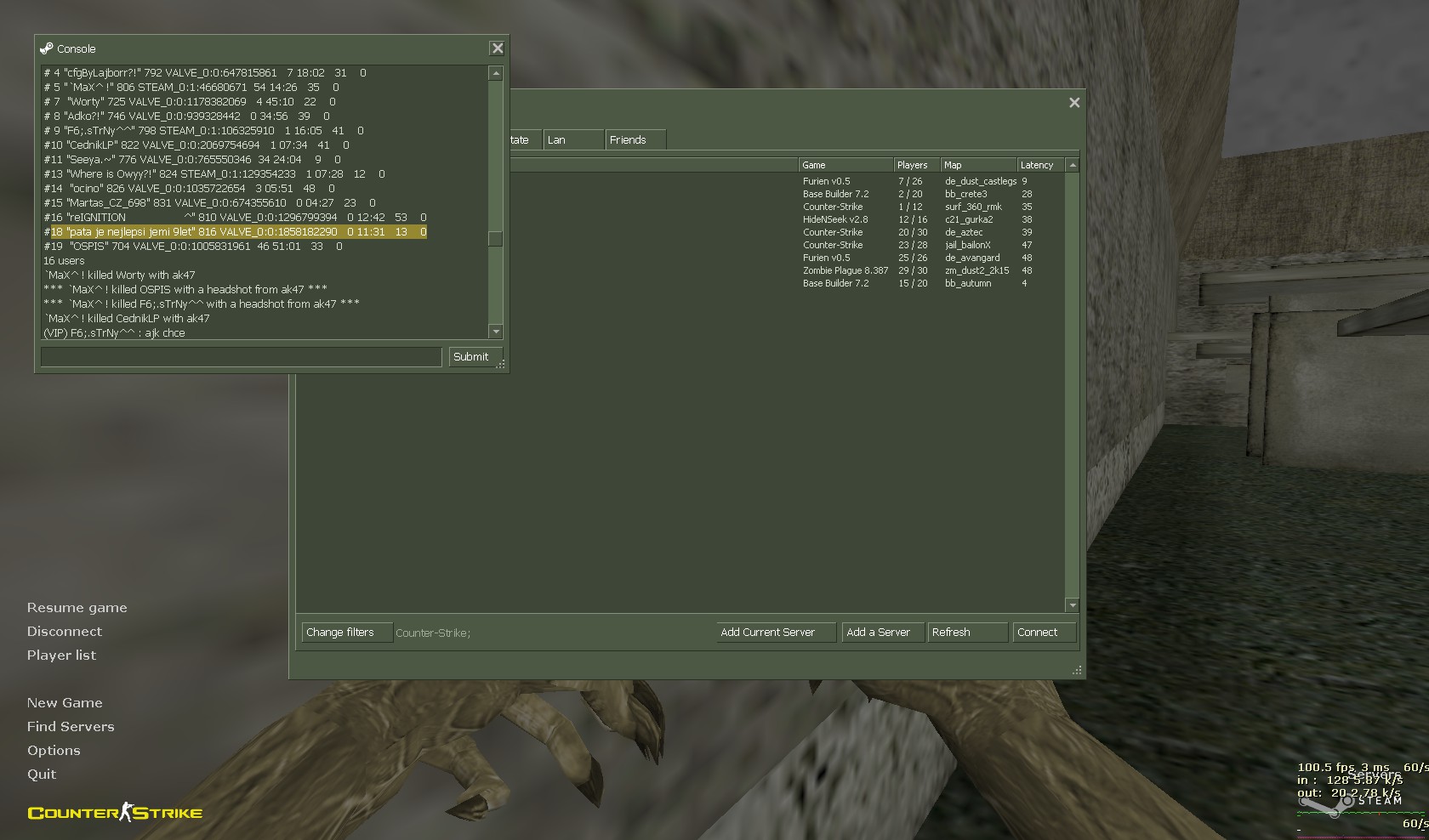Open Change filters options
Viewport: 1429px width, 840px height.
[x=347, y=633]
